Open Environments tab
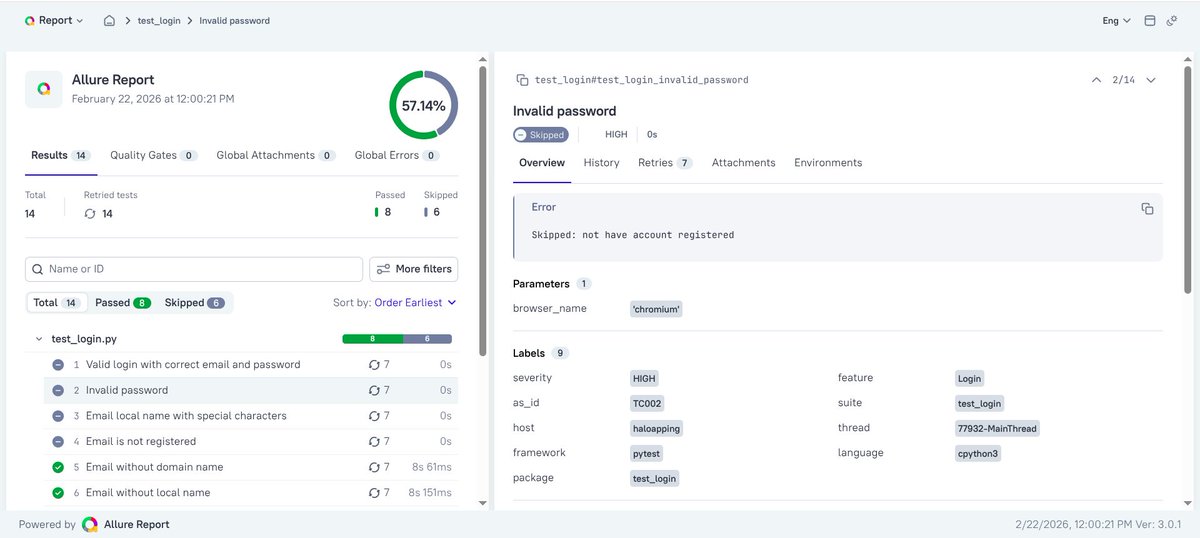Screen dimensions: 1200x538 pos(828,162)
